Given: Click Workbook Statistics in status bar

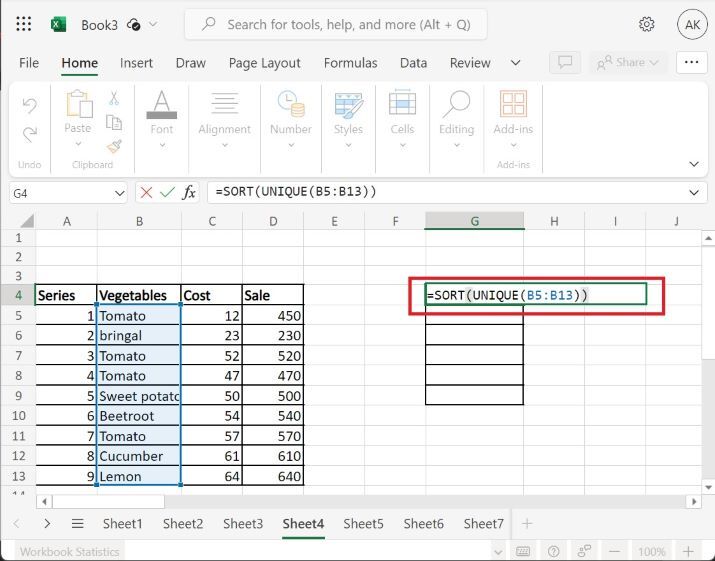Looking at the screenshot, I should click(69, 551).
